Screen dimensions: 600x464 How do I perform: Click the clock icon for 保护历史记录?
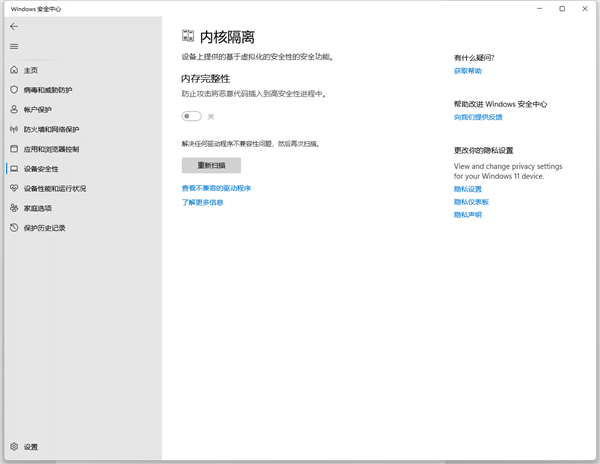pos(14,228)
